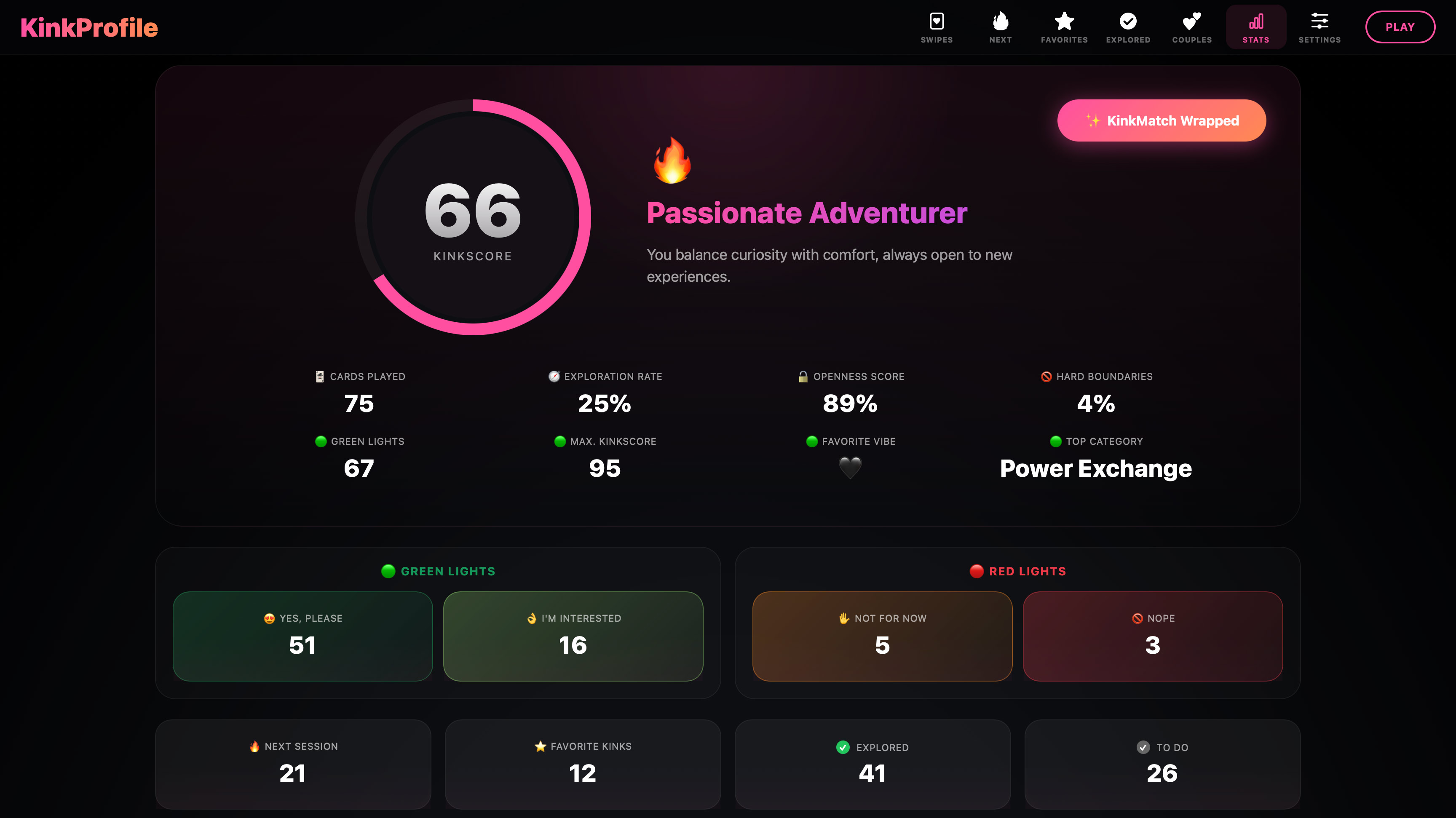Click the KinkProfile logo
Image resolution: width=1456 pixels, height=818 pixels.
coord(89,27)
